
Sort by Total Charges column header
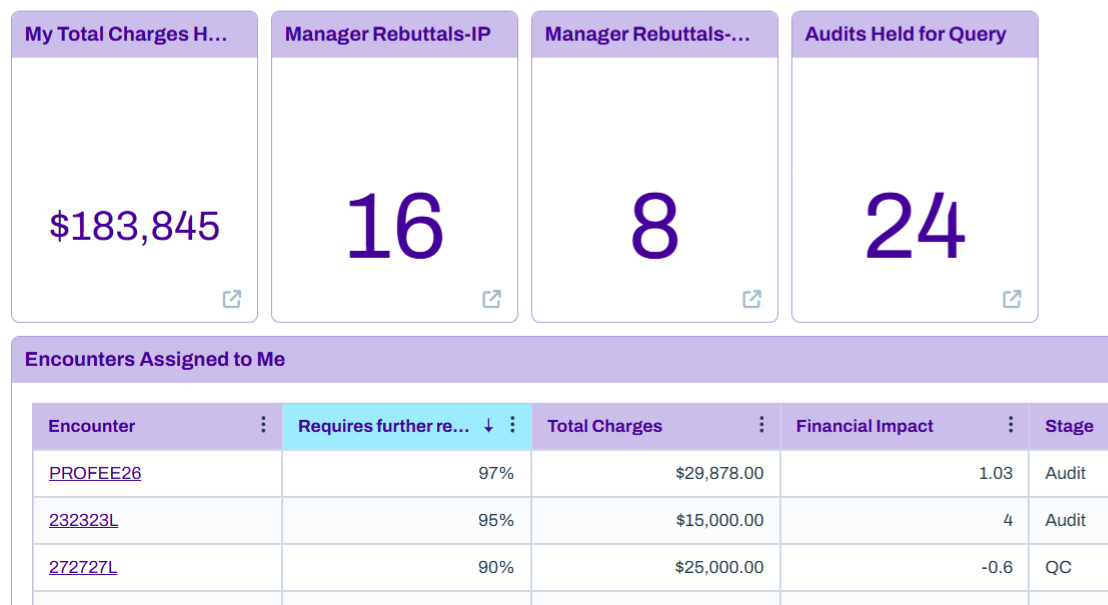click(x=604, y=426)
